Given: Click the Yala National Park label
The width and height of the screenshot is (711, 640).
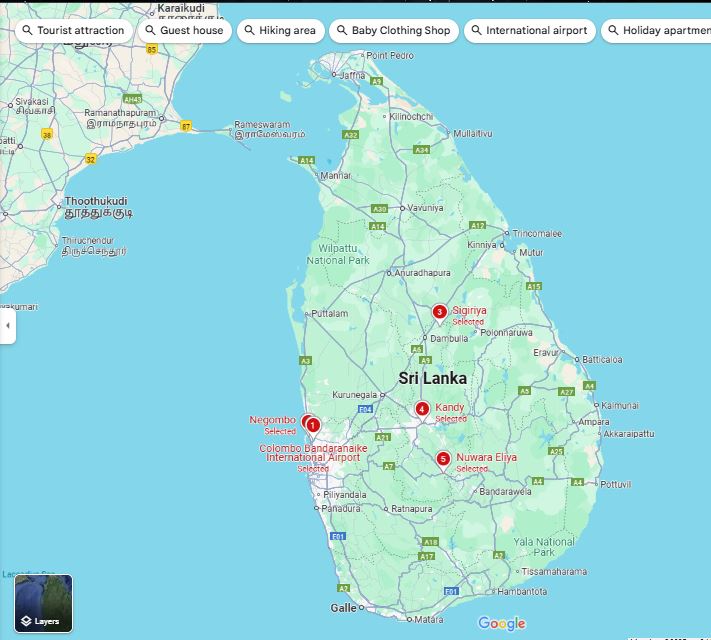Looking at the screenshot, I should [x=541, y=546].
